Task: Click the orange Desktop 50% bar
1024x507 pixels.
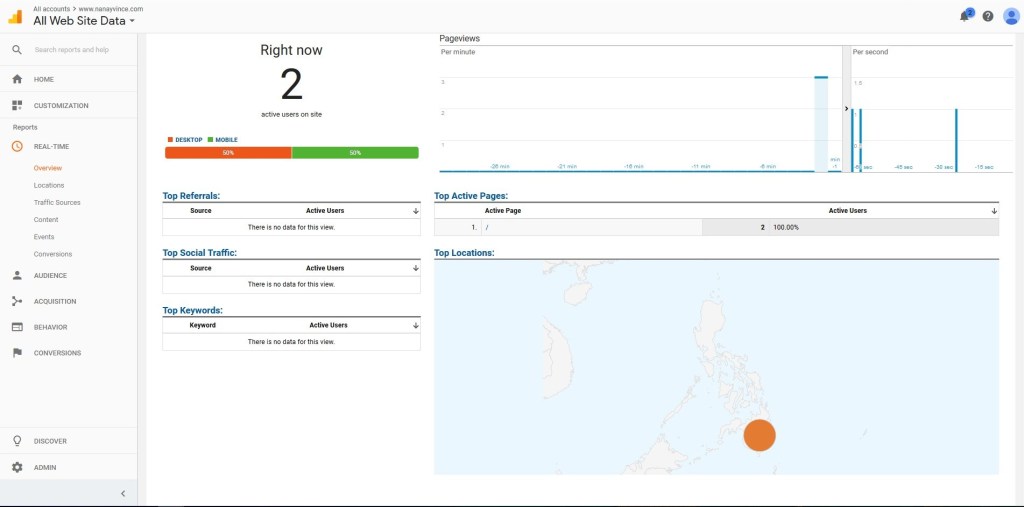Action: tap(228, 153)
